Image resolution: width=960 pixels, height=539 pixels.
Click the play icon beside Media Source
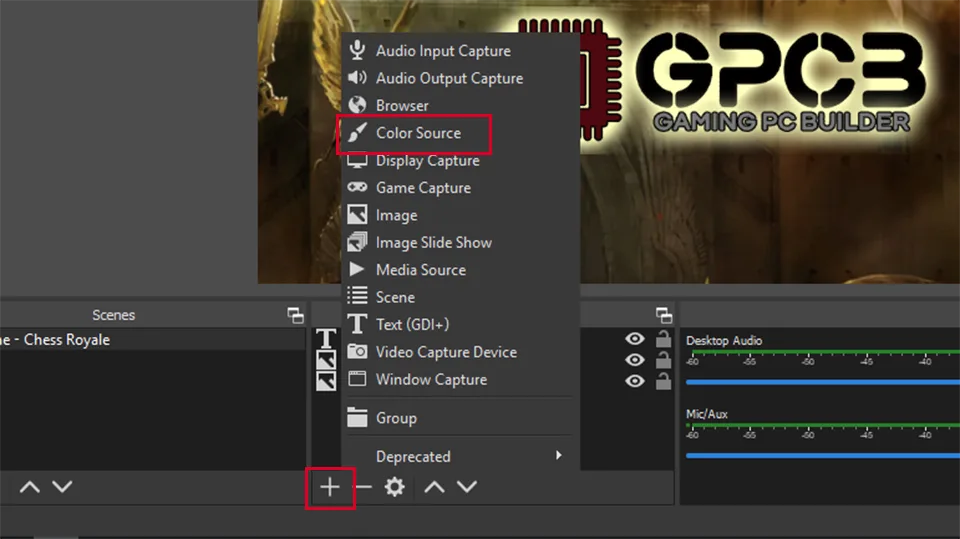point(356,269)
